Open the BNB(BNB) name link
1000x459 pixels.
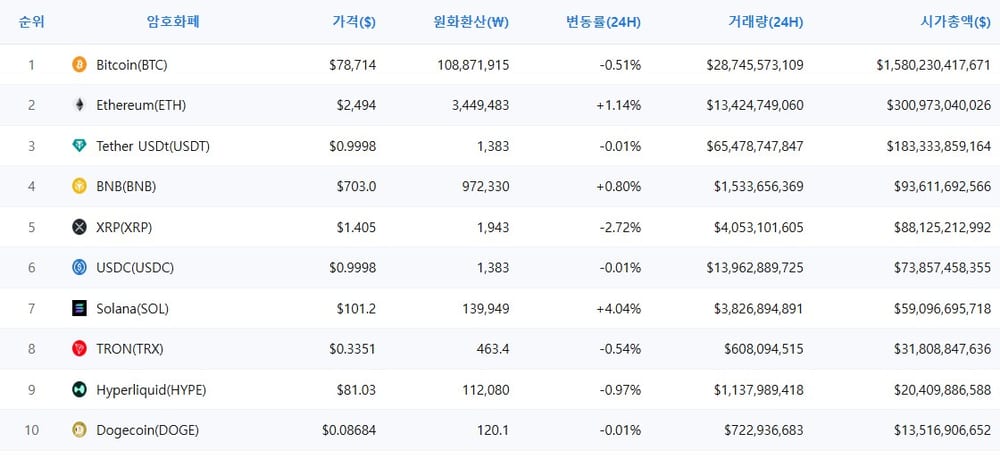click(126, 187)
